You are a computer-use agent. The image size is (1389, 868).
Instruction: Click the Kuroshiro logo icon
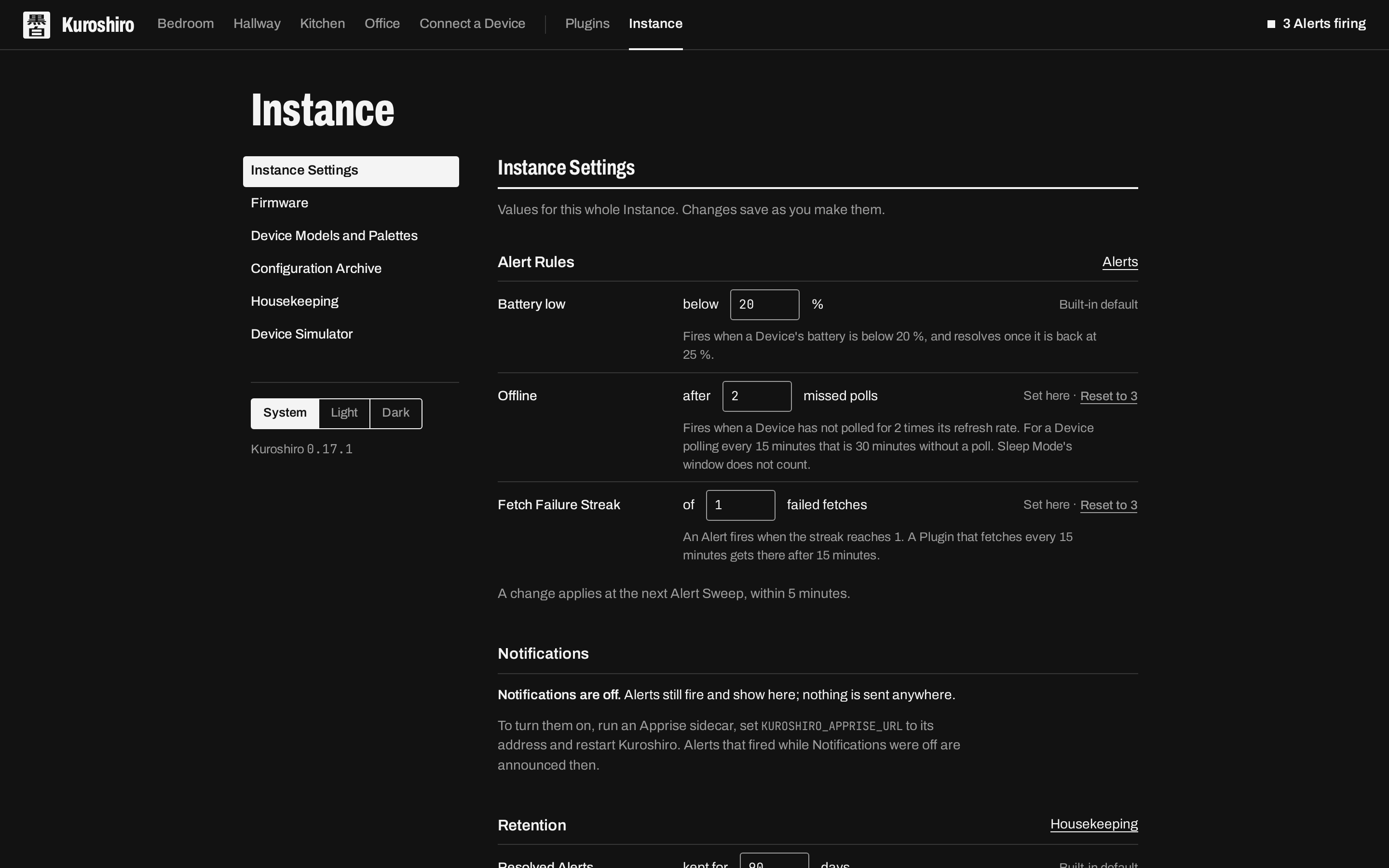coord(36,25)
